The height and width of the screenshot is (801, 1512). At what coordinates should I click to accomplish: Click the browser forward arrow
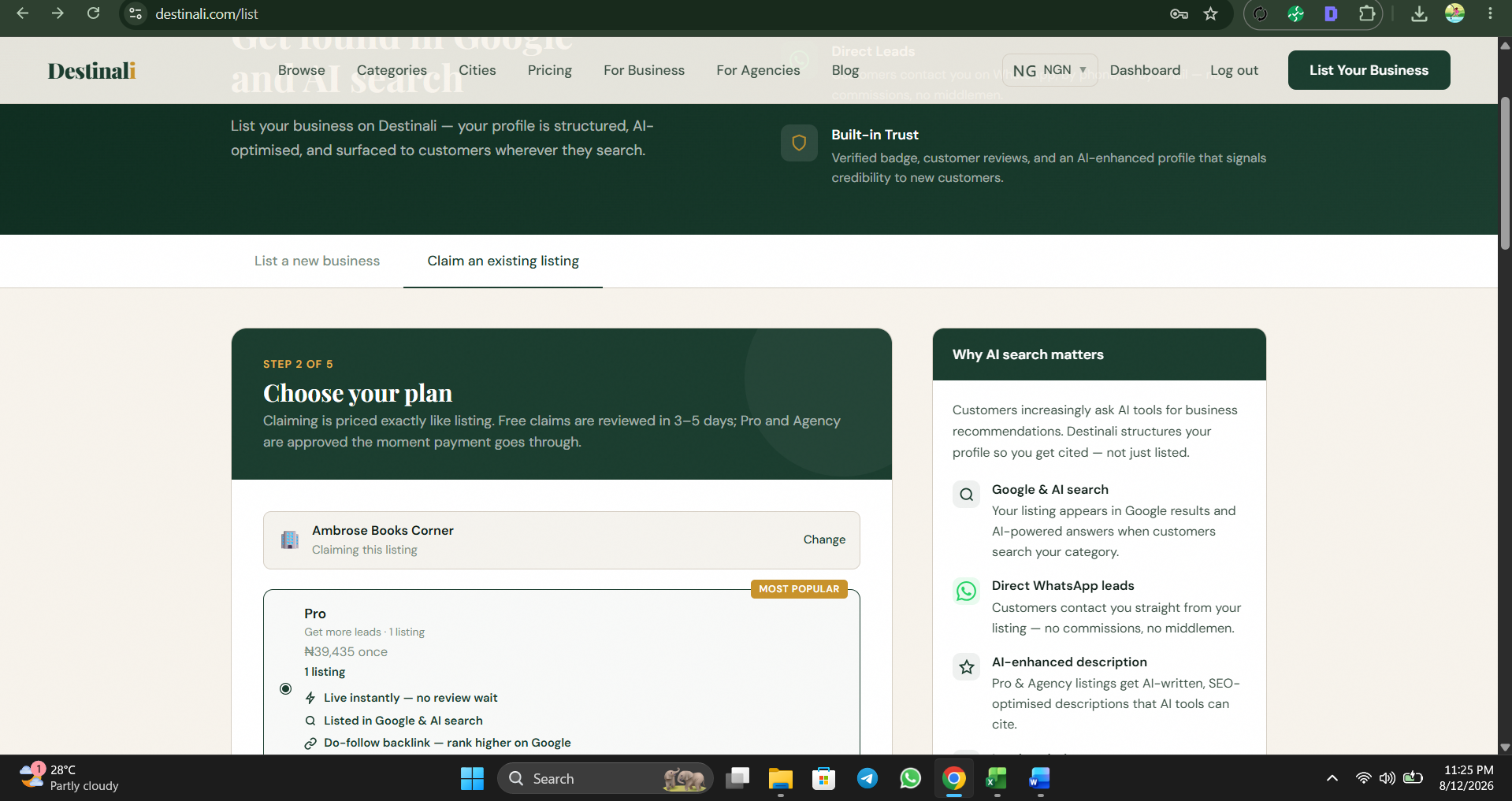(x=58, y=13)
